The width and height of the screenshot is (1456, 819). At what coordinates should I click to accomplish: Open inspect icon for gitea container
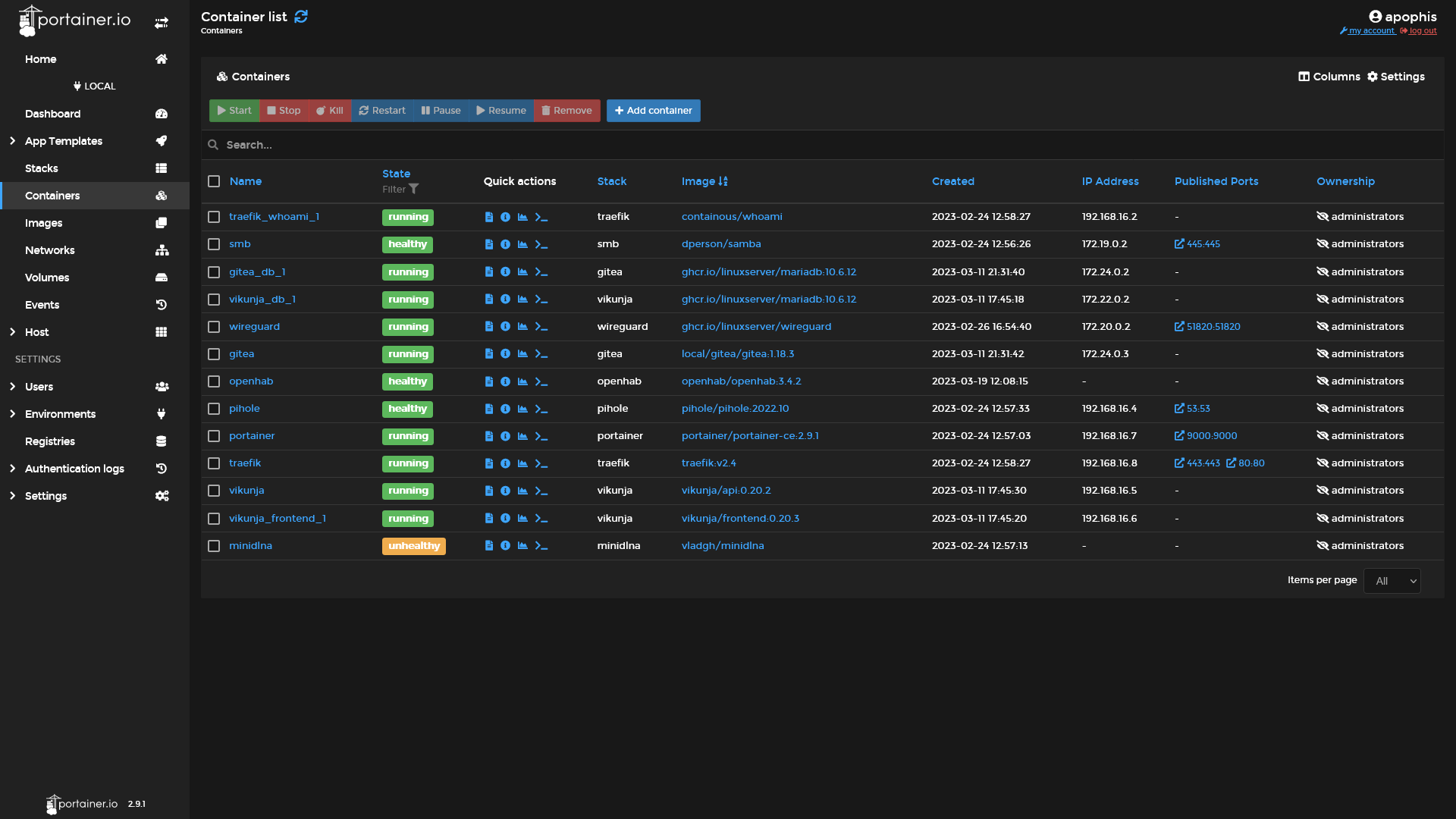[x=505, y=354]
